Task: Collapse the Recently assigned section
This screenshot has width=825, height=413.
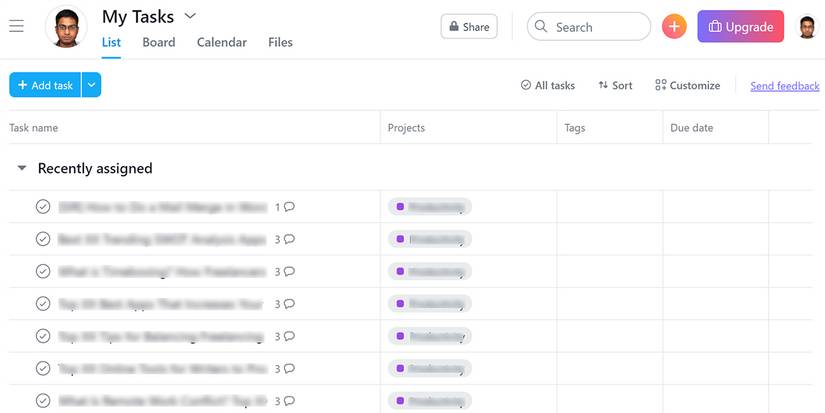Action: click(x=22, y=168)
